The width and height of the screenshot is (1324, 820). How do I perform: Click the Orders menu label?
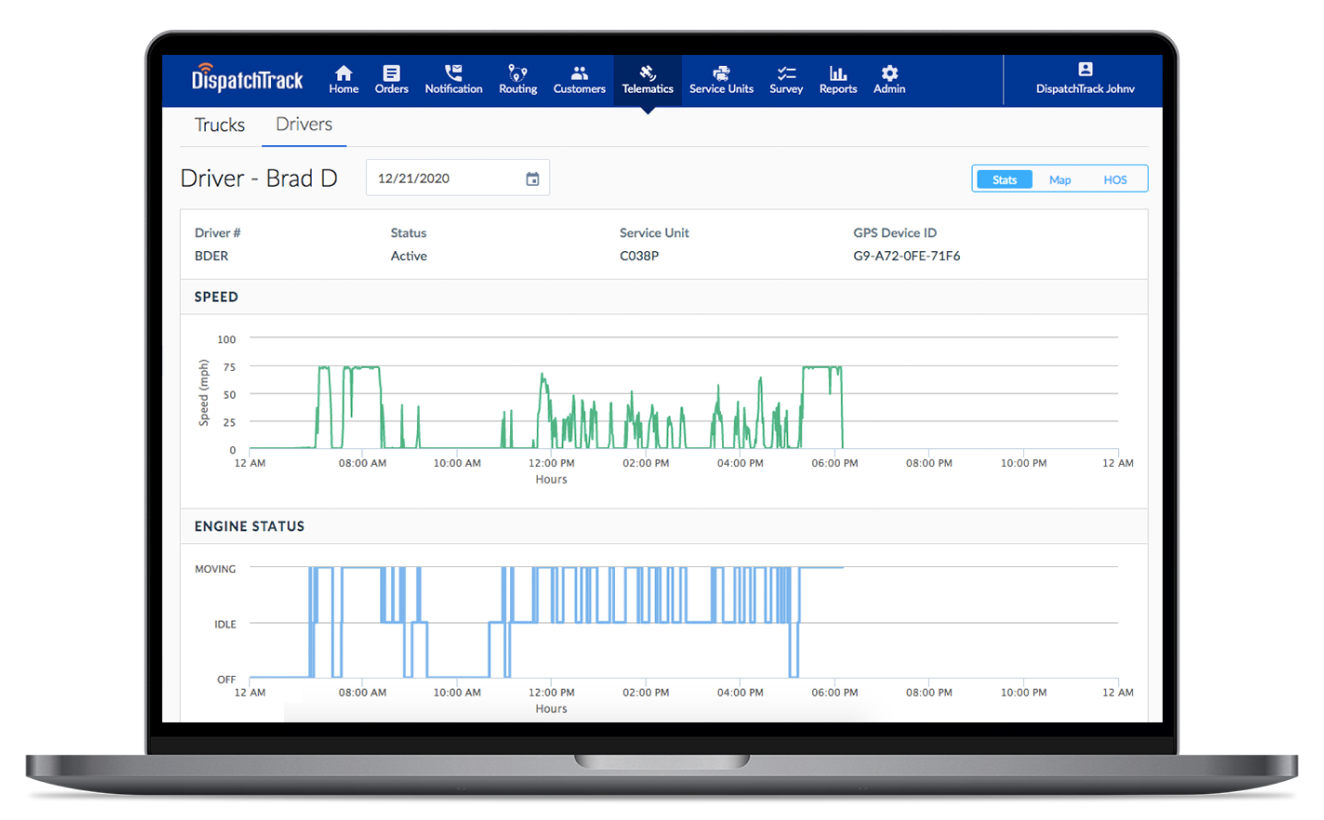coord(391,89)
